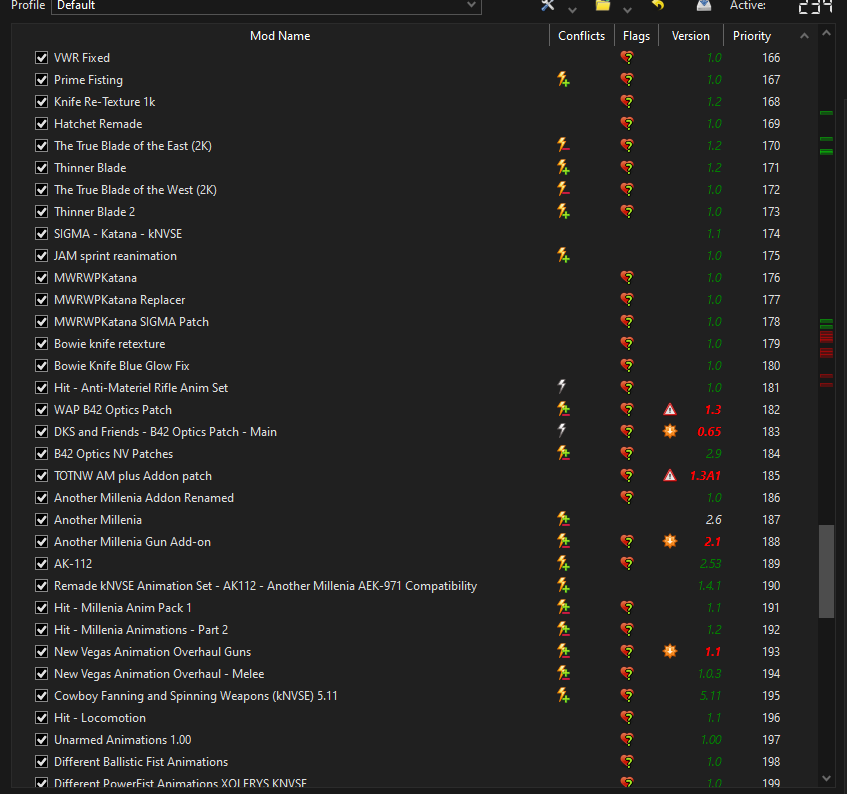The image size is (847, 794).
Task: Click the flag icon for AK-112
Action: [x=627, y=564]
